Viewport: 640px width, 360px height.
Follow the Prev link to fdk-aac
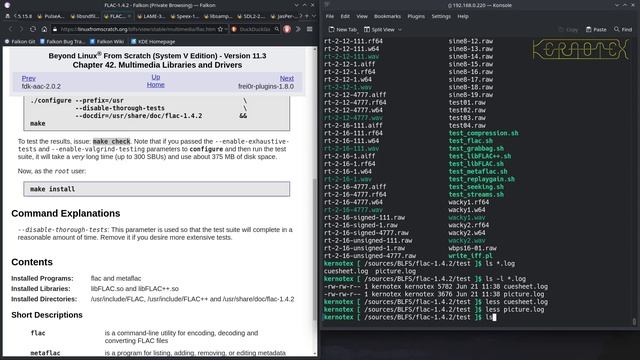click(29, 78)
